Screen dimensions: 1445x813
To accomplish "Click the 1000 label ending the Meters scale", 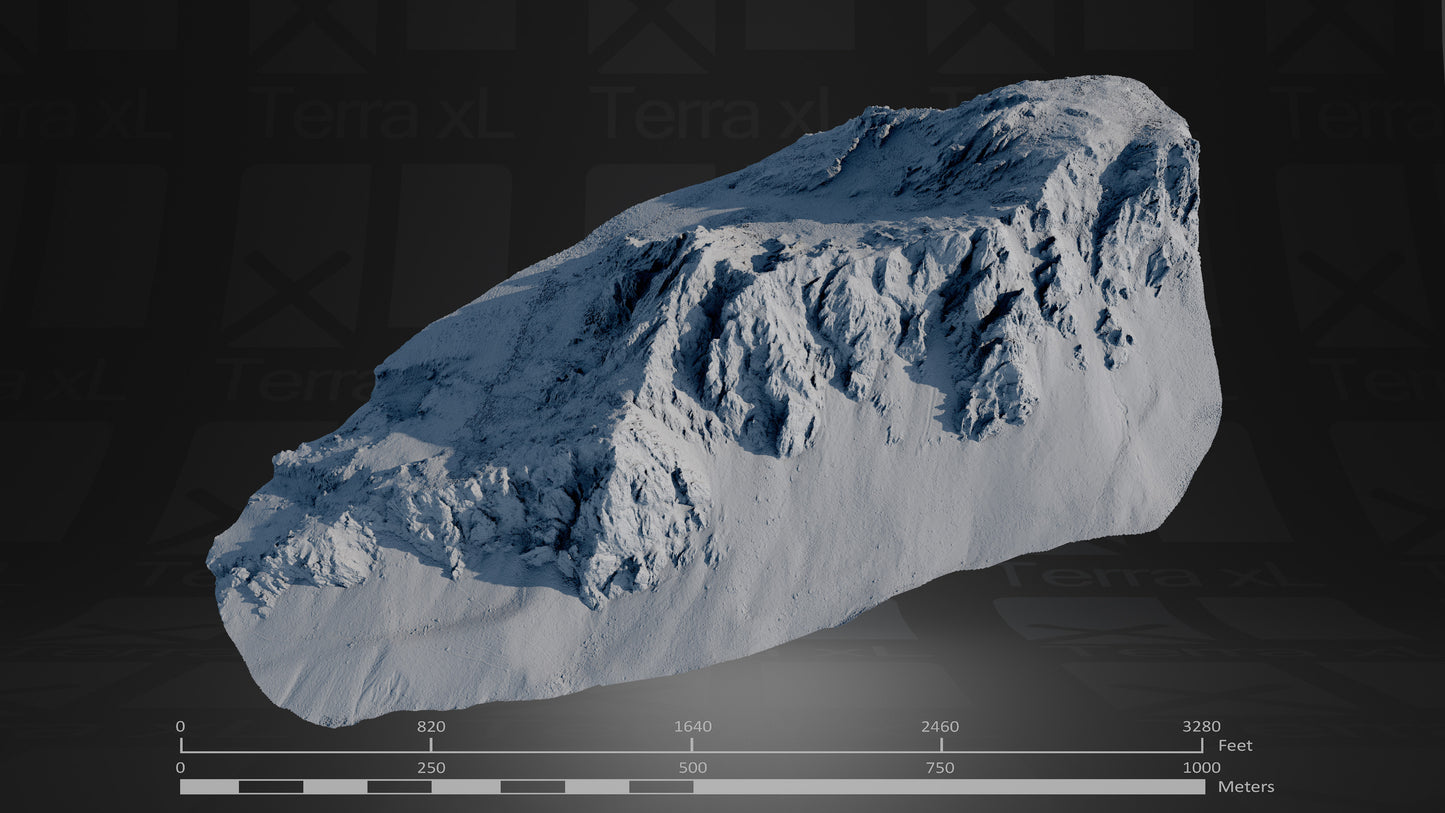I will pos(1200,769).
